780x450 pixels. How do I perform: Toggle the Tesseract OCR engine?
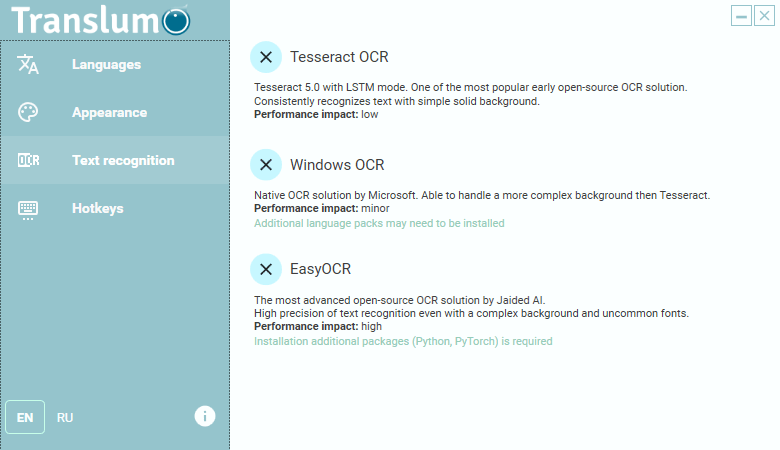point(266,57)
